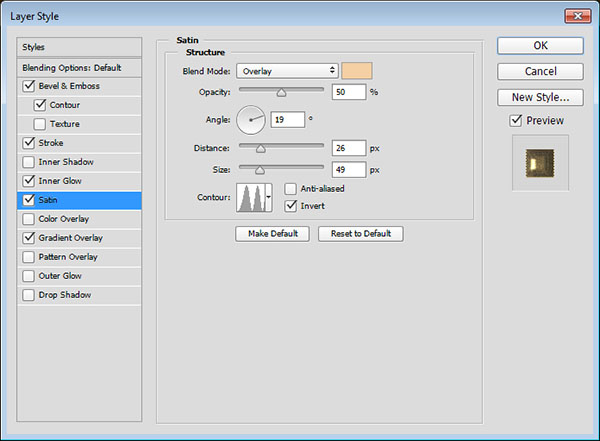
Task: Enable the Anti-aliased checkbox
Action: pyautogui.click(x=290, y=189)
